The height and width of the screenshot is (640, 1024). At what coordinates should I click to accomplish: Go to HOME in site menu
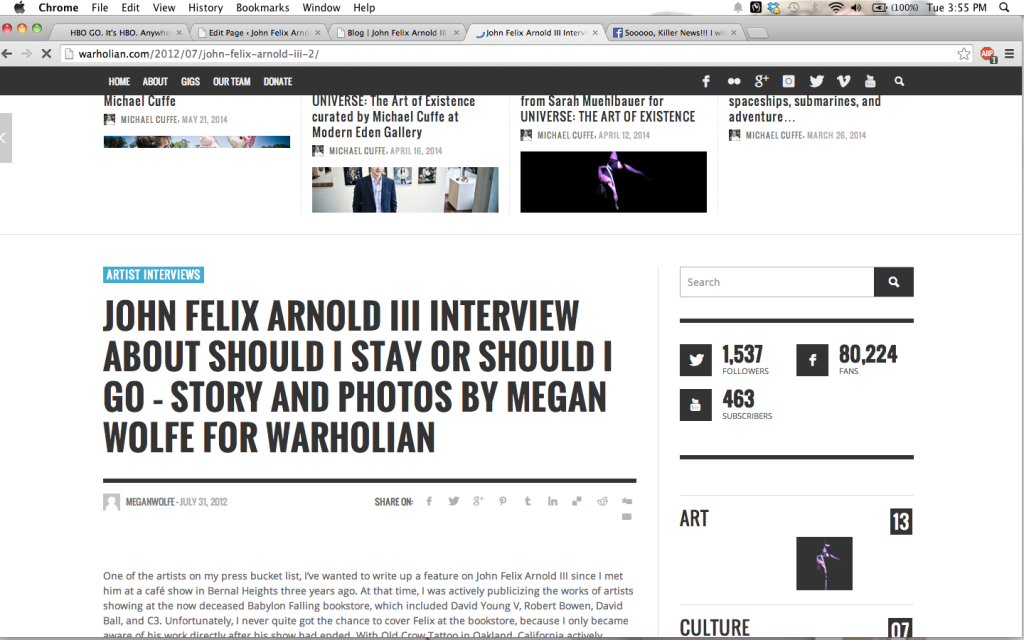click(x=119, y=82)
